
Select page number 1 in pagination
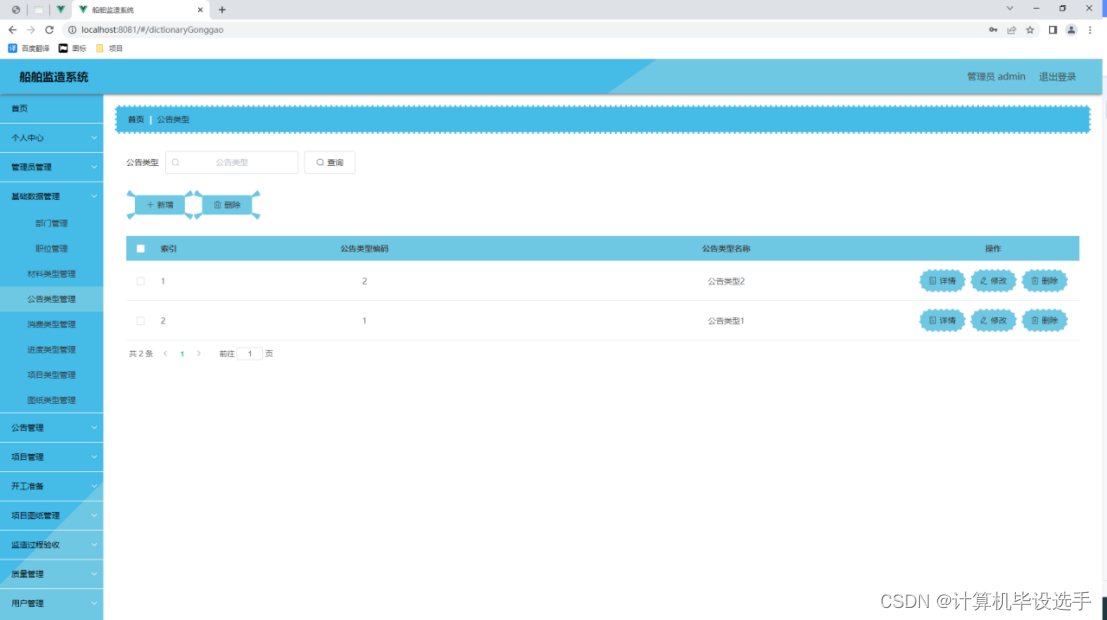[182, 354]
